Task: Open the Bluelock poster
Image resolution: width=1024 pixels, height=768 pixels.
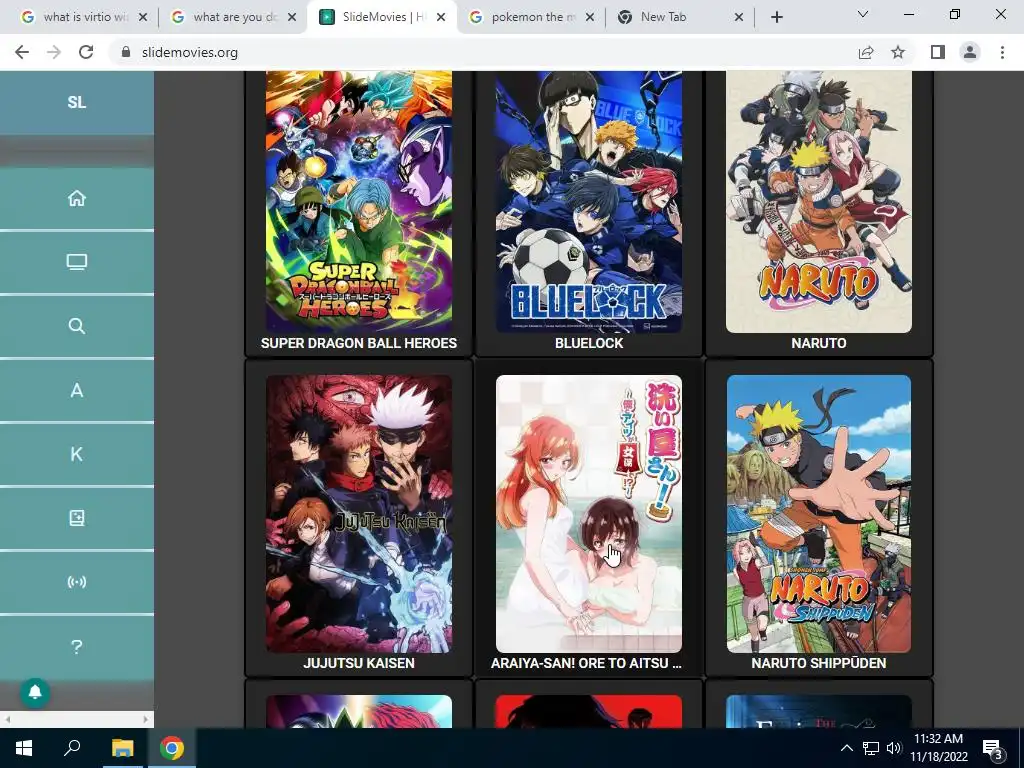Action: 589,202
